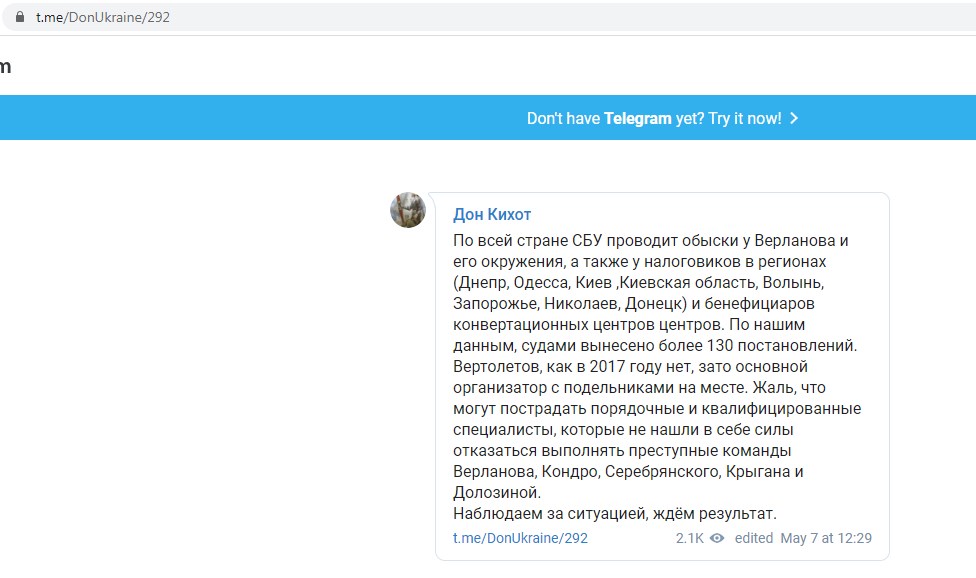Click the line starting 'По всей стране СБУ'

(650, 241)
